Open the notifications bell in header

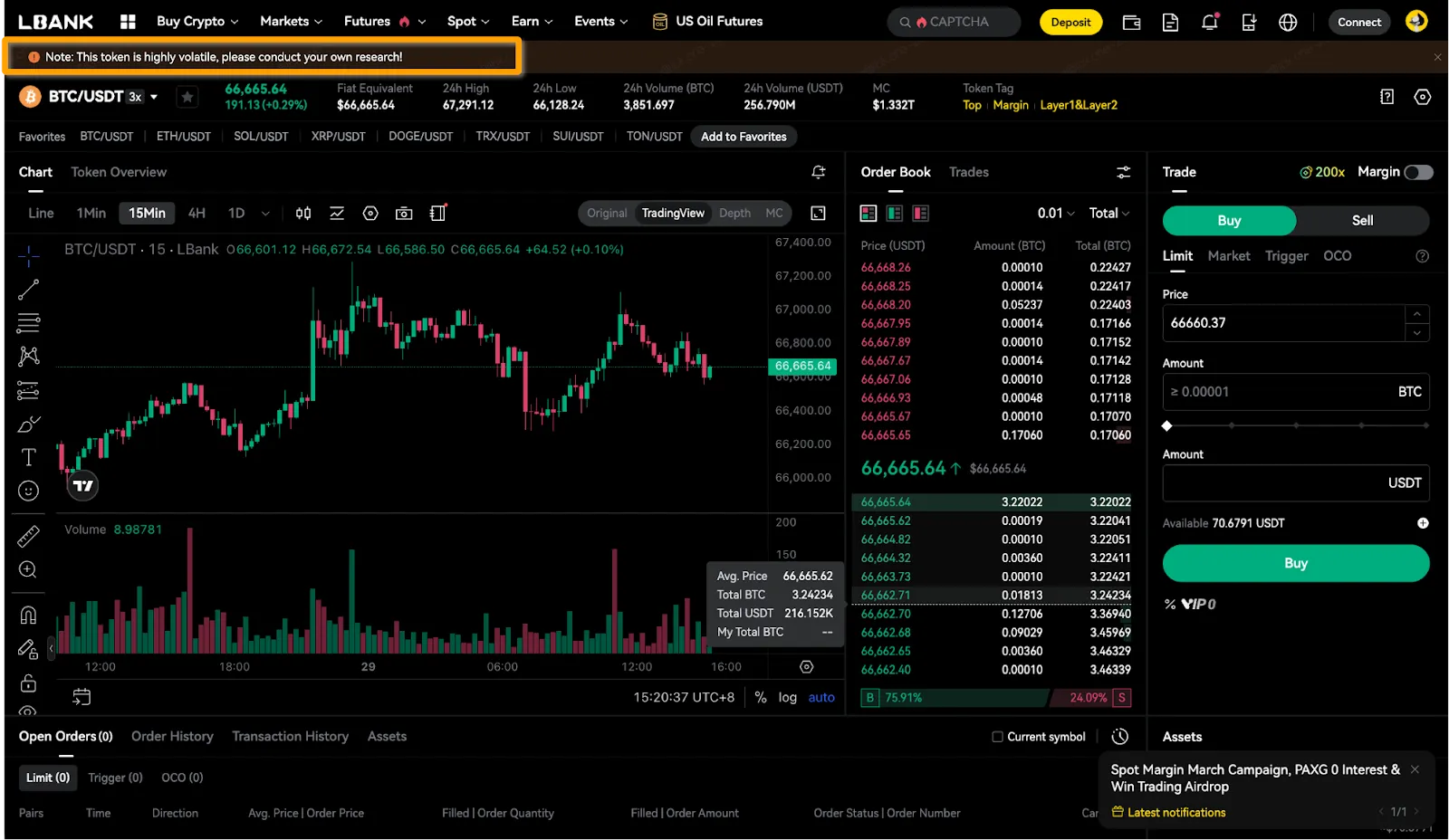point(1209,22)
